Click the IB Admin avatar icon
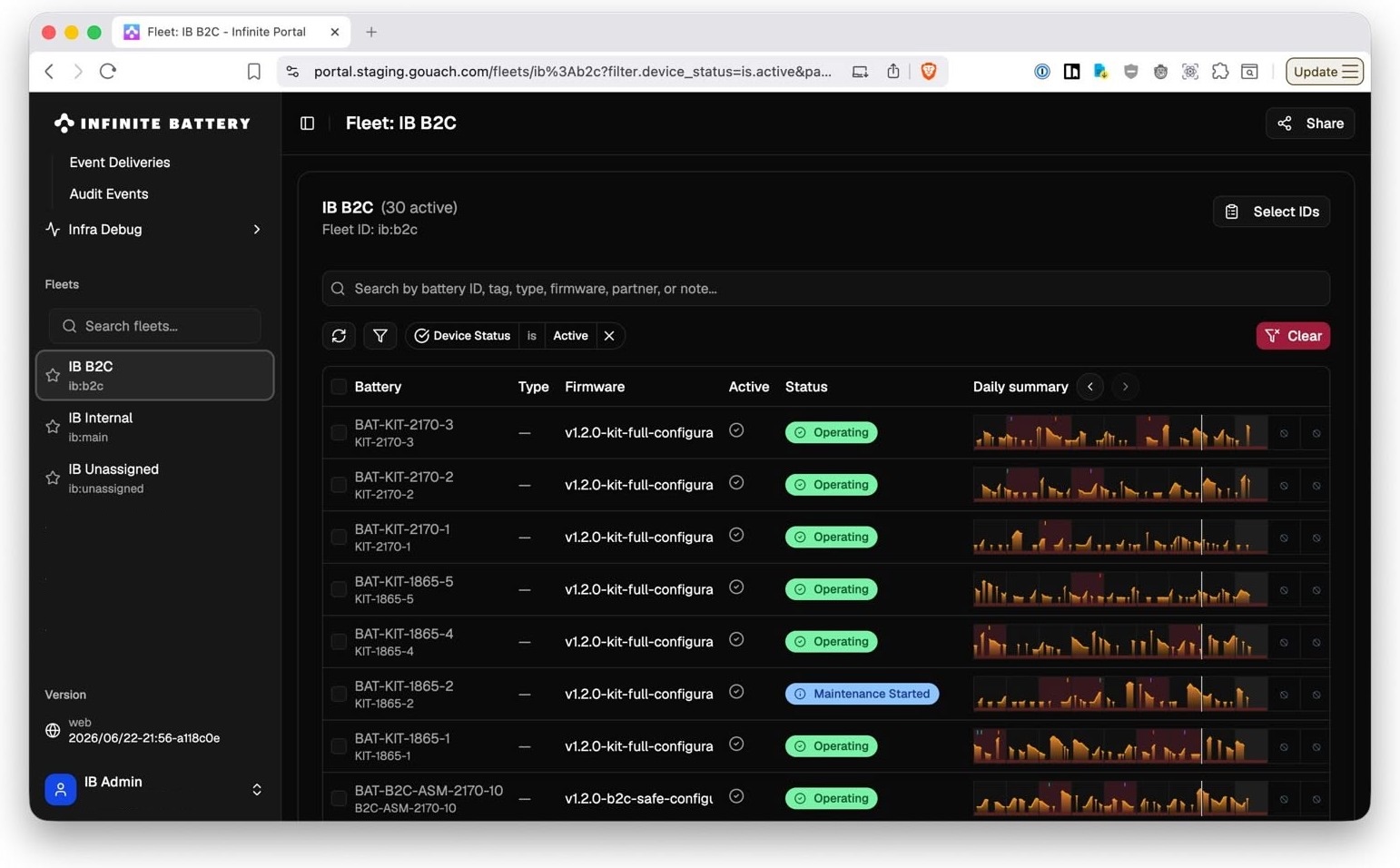Viewport: 1400px width, 868px height. (60, 789)
